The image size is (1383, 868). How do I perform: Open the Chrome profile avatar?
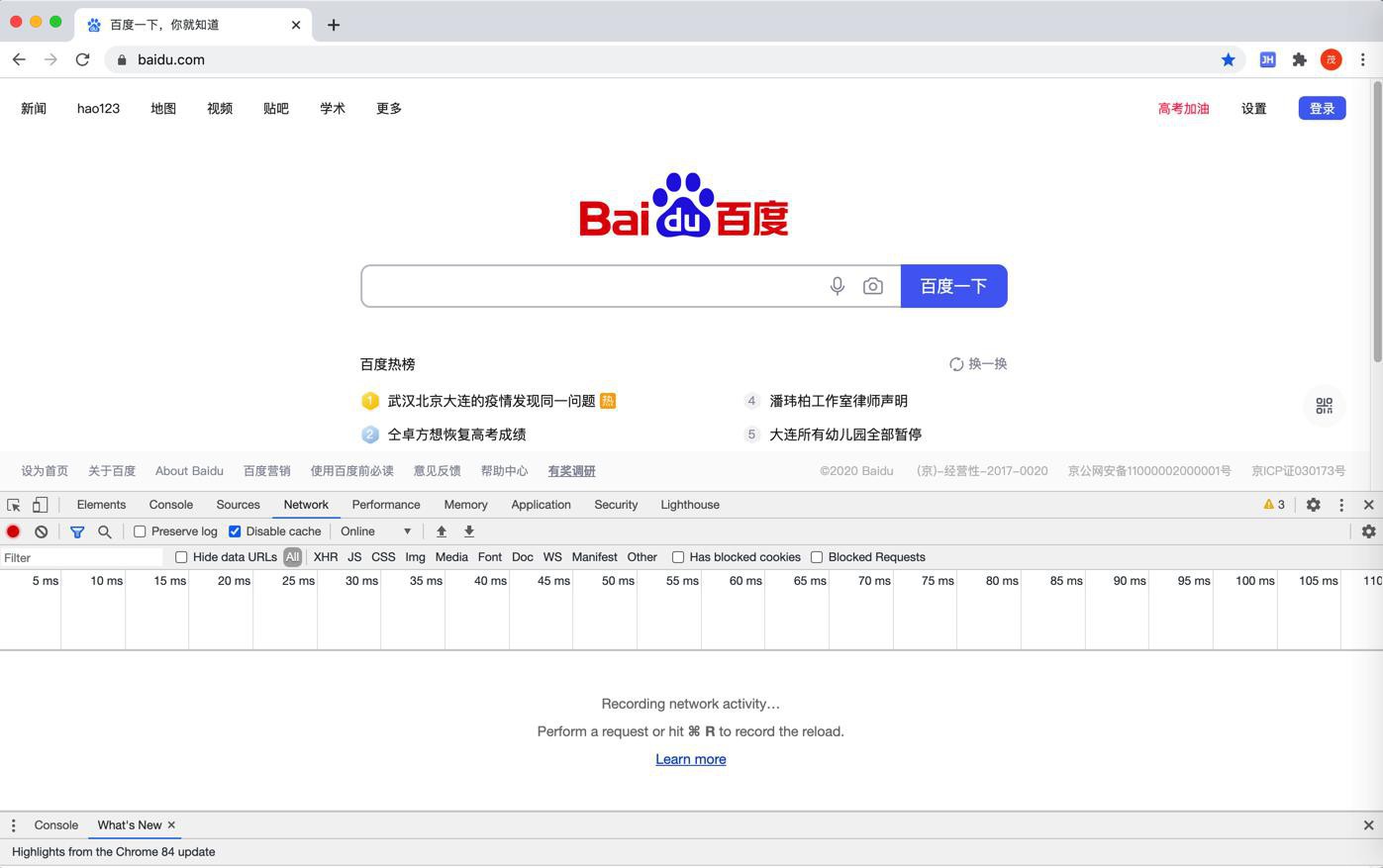tap(1332, 59)
